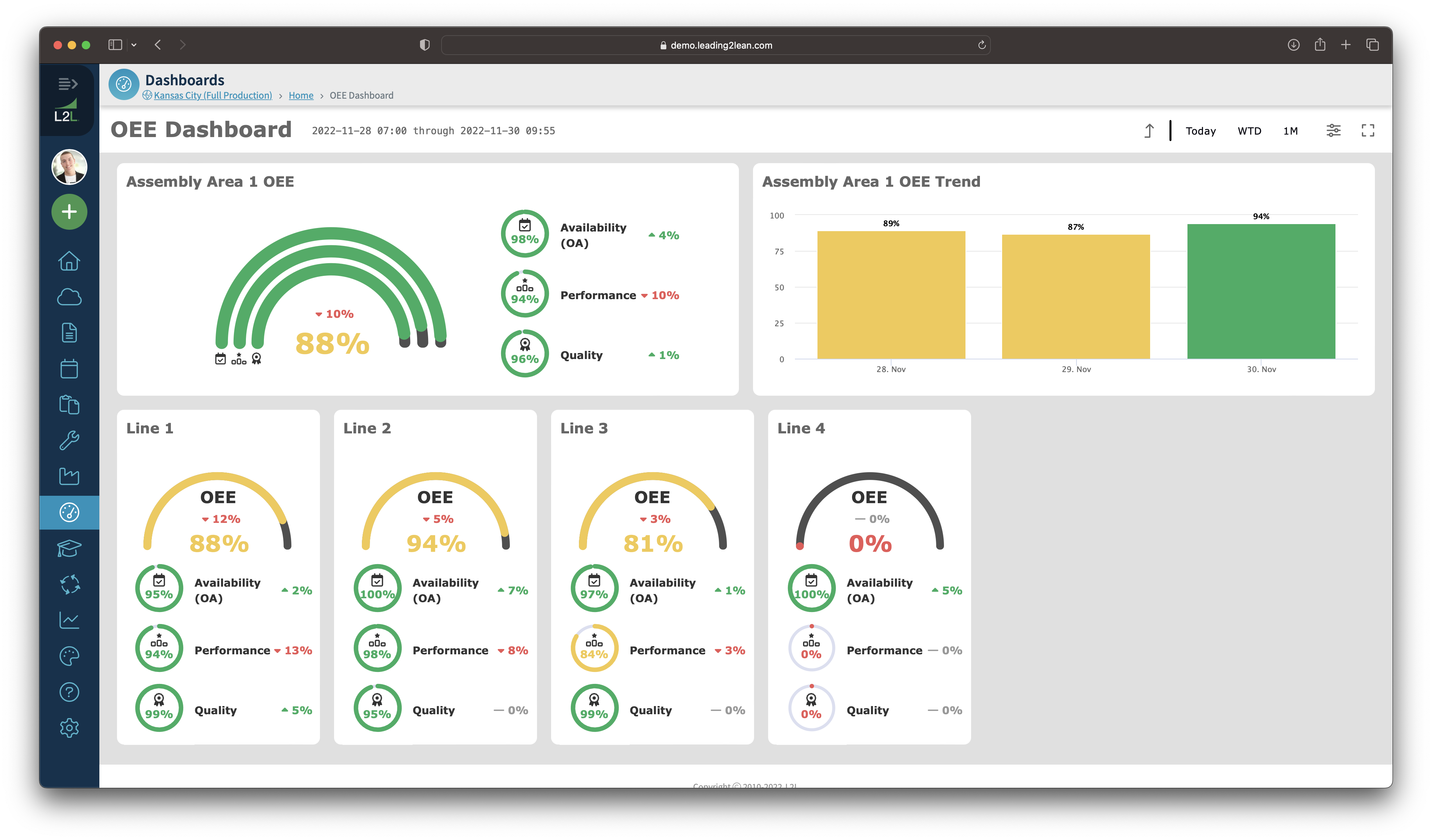This screenshot has width=1432, height=840.
Task: Open the calendar icon in sidebar
Action: pyautogui.click(x=69, y=368)
